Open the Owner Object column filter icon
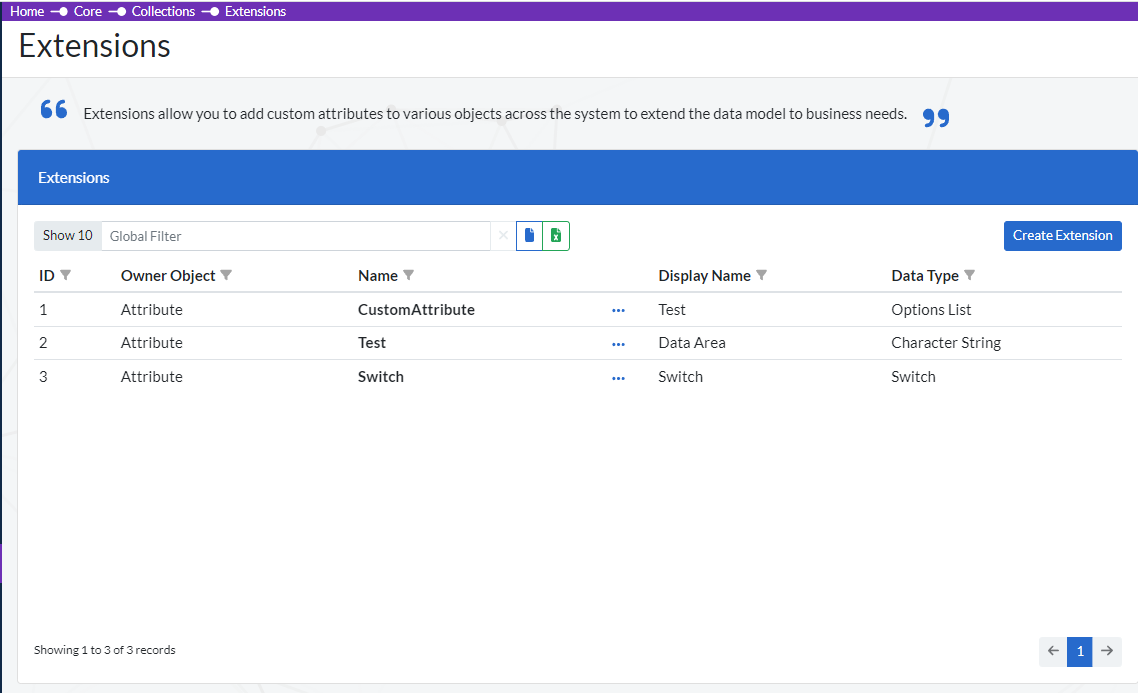Screen dimensions: 1138x693 pyautogui.click(x=226, y=275)
